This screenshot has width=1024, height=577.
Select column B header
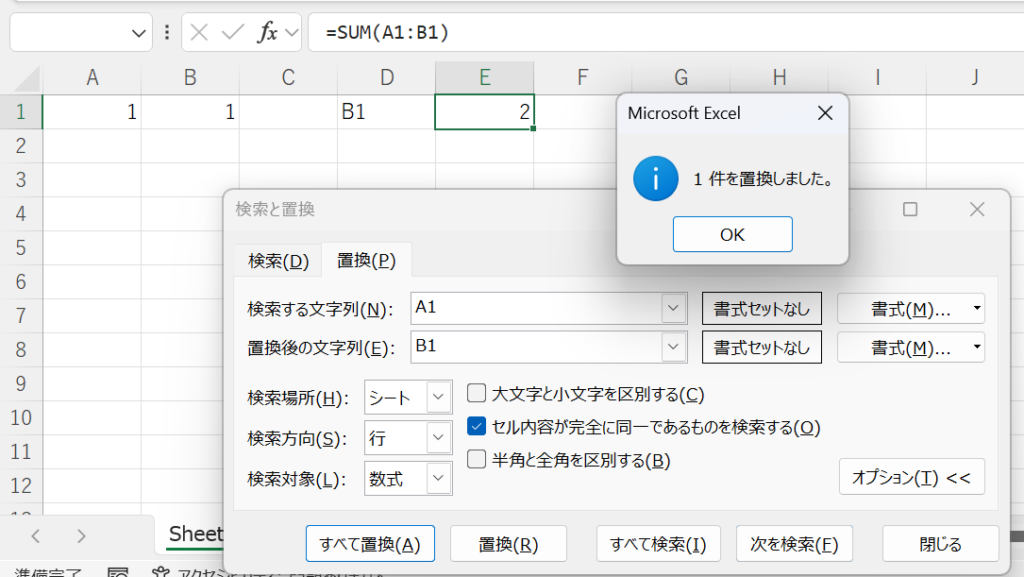[190, 78]
